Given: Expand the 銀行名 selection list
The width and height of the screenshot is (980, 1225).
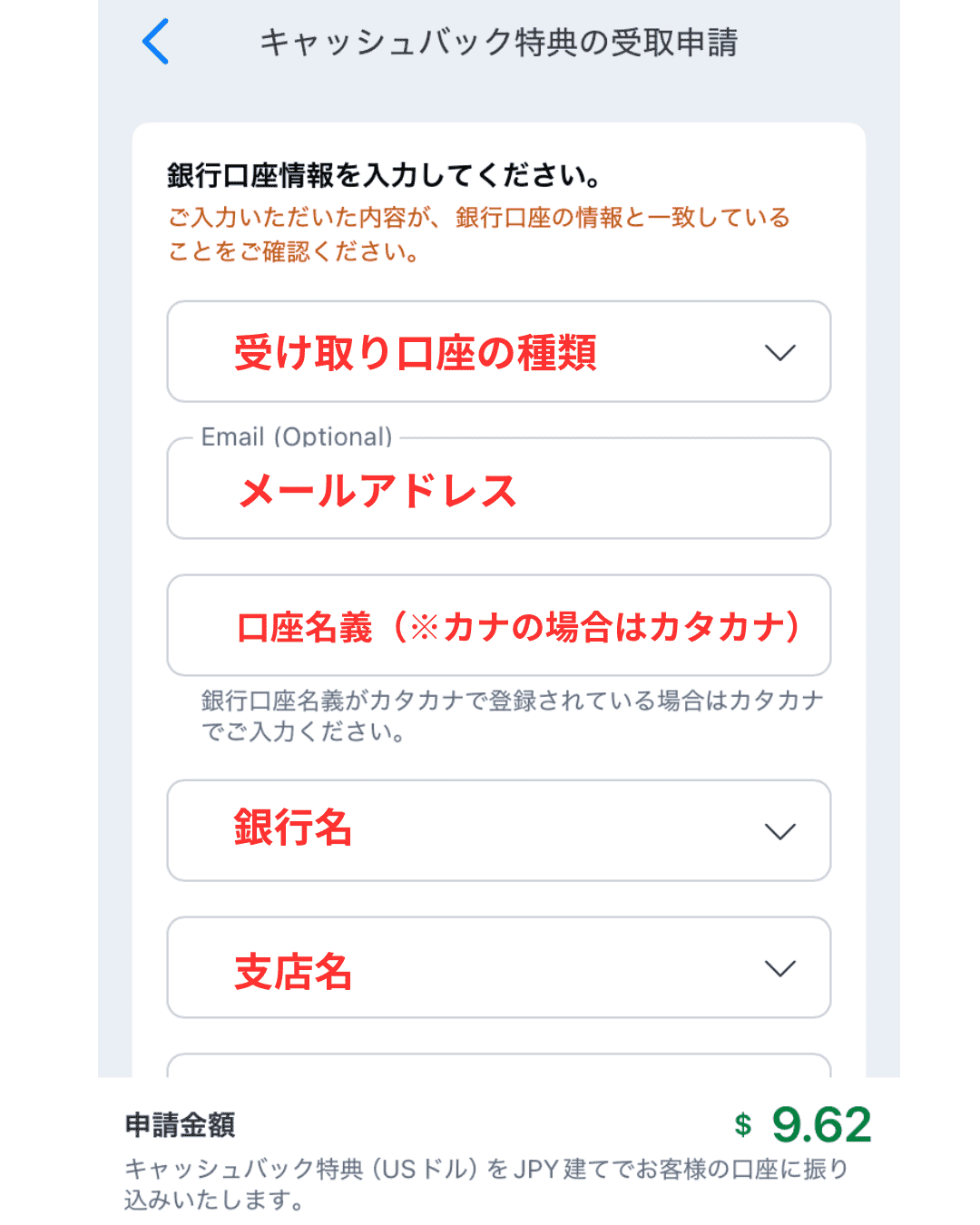Looking at the screenshot, I should [498, 831].
